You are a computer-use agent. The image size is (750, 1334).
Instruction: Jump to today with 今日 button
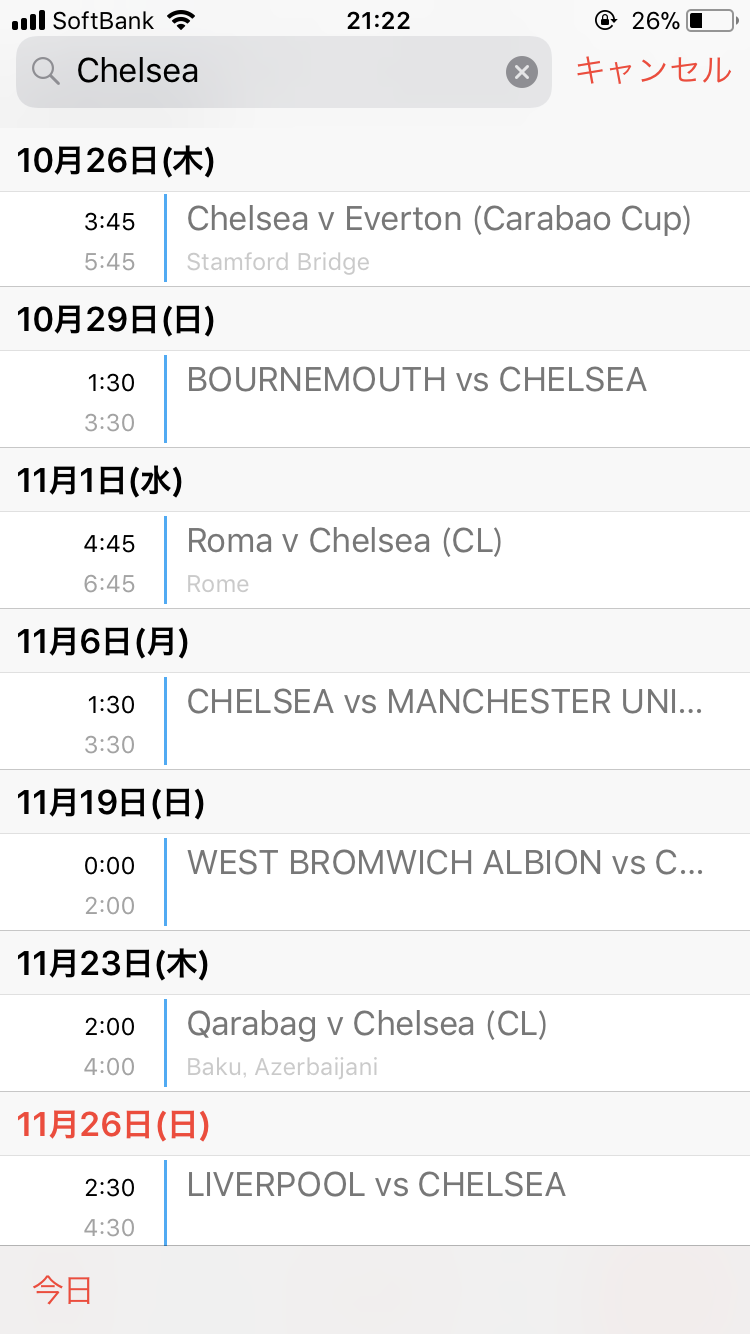(62, 1290)
